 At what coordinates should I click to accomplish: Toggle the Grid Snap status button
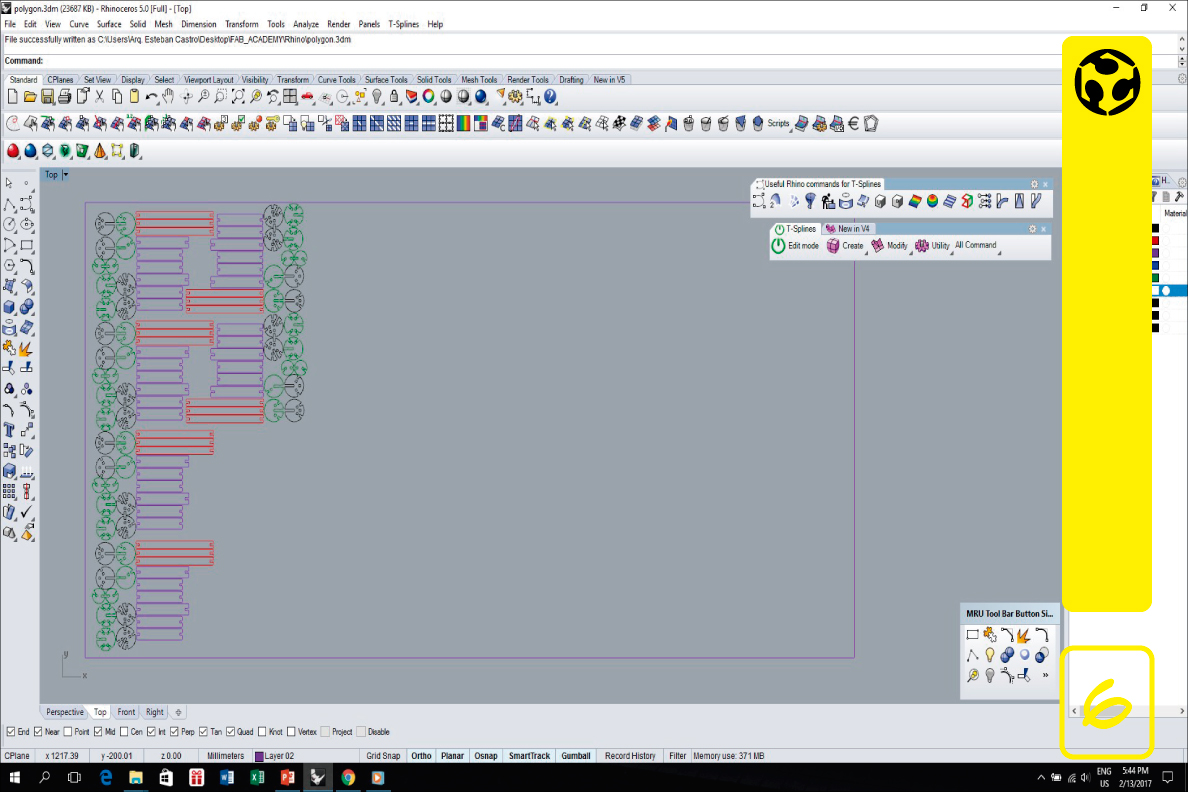point(383,756)
